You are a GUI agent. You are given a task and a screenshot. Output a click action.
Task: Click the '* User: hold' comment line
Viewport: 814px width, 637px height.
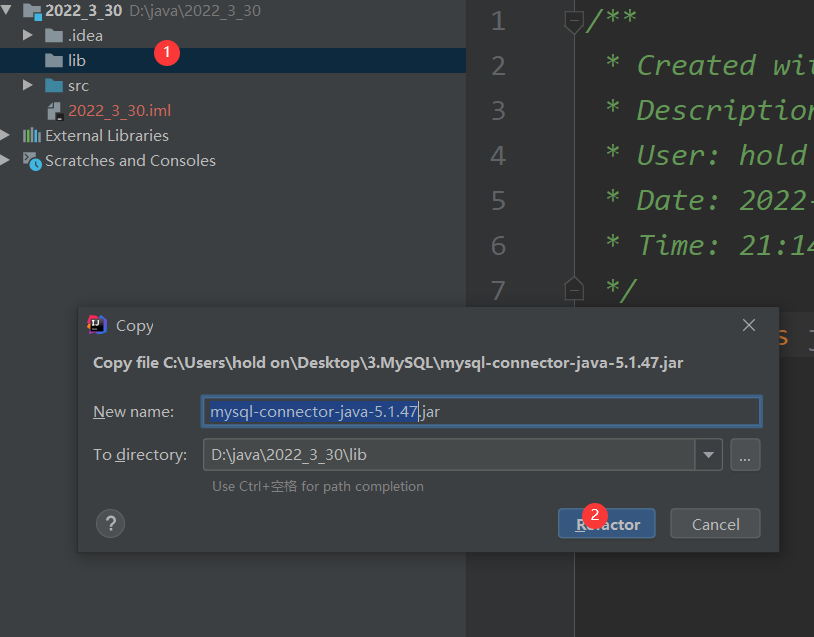click(x=707, y=155)
